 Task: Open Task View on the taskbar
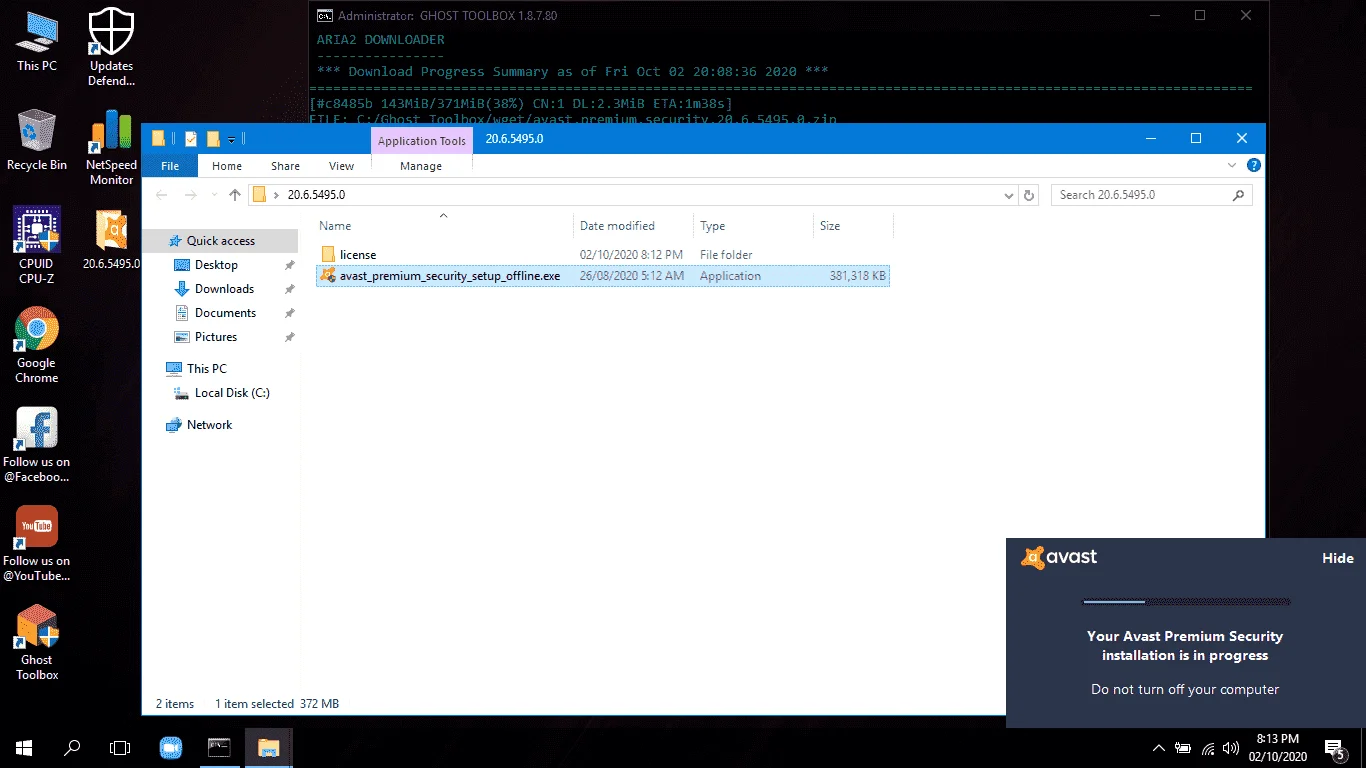point(120,747)
